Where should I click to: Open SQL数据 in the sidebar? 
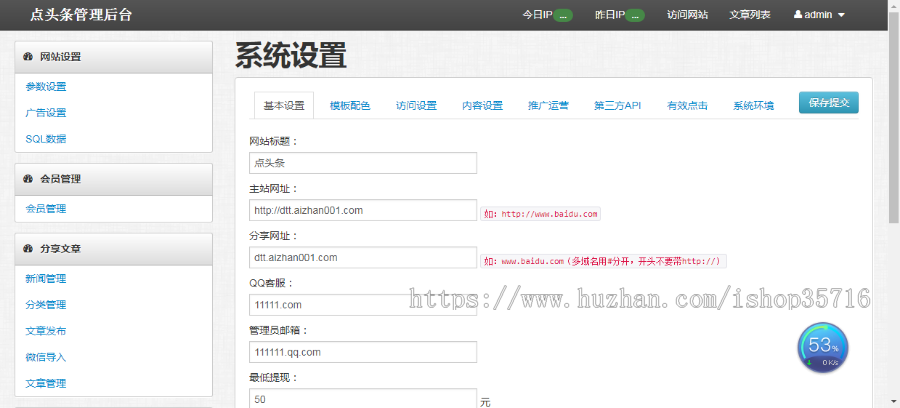[x=46, y=139]
